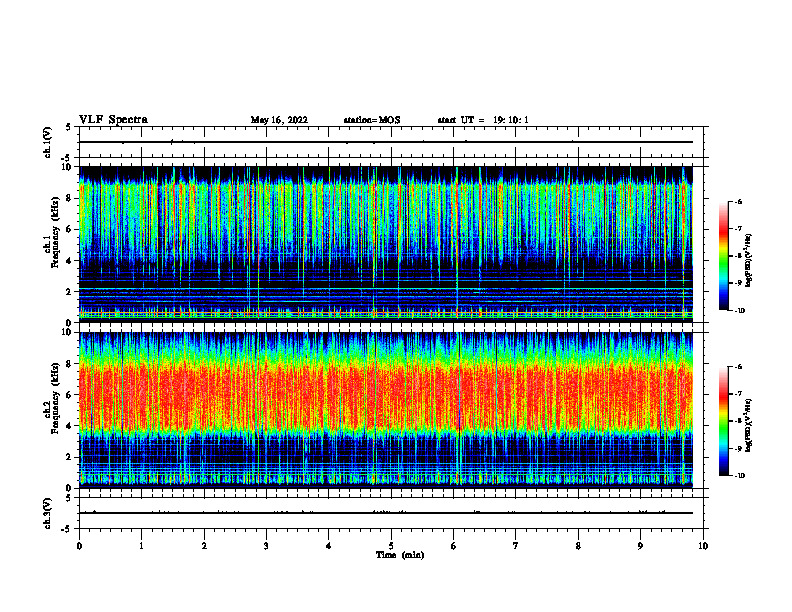Click the ch.1 spectrogram panel
The image size is (792, 612).
(x=385, y=244)
